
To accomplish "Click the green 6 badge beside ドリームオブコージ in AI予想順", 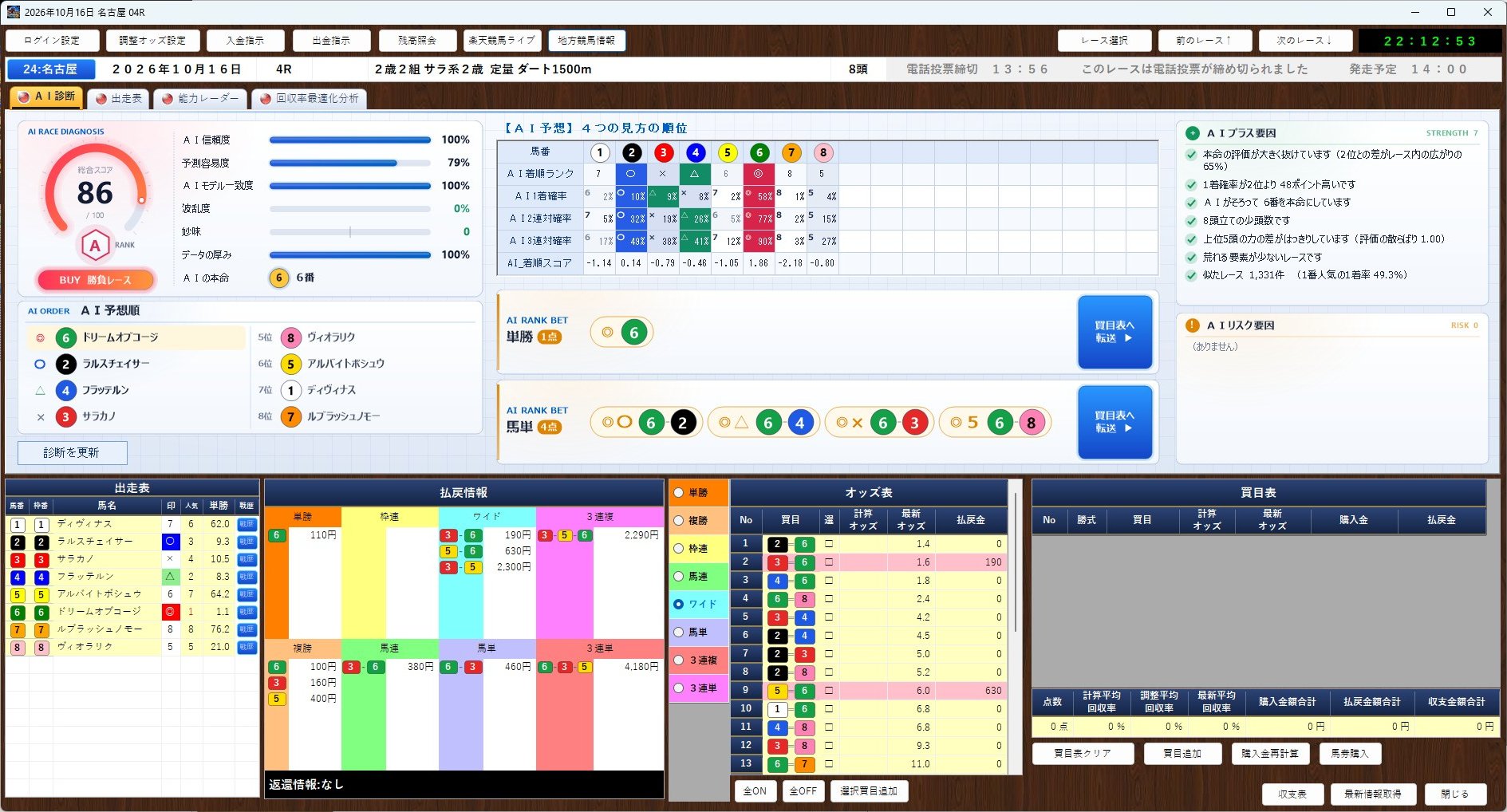I will (x=65, y=338).
